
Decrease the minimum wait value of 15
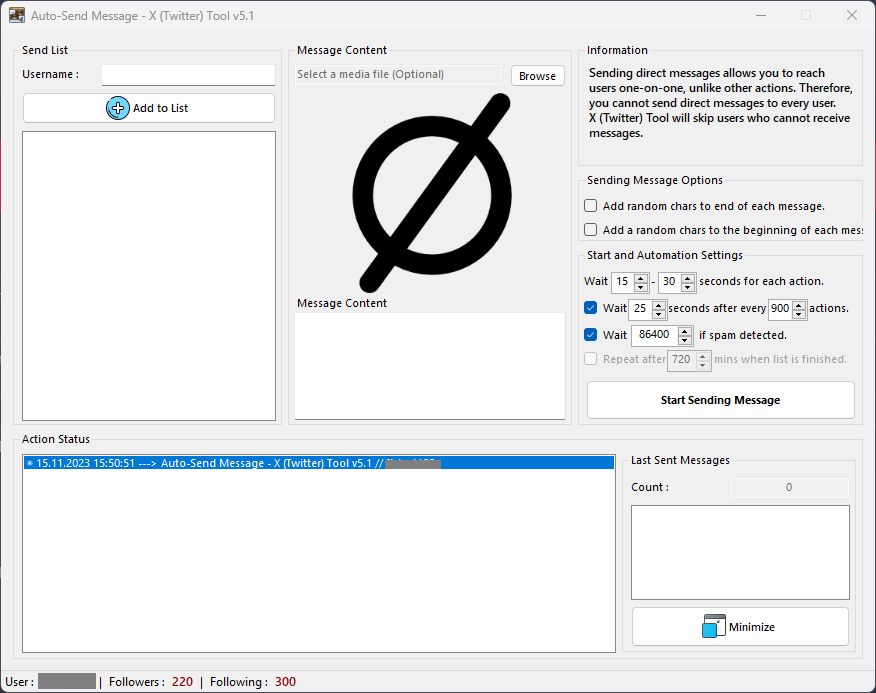pyautogui.click(x=641, y=287)
